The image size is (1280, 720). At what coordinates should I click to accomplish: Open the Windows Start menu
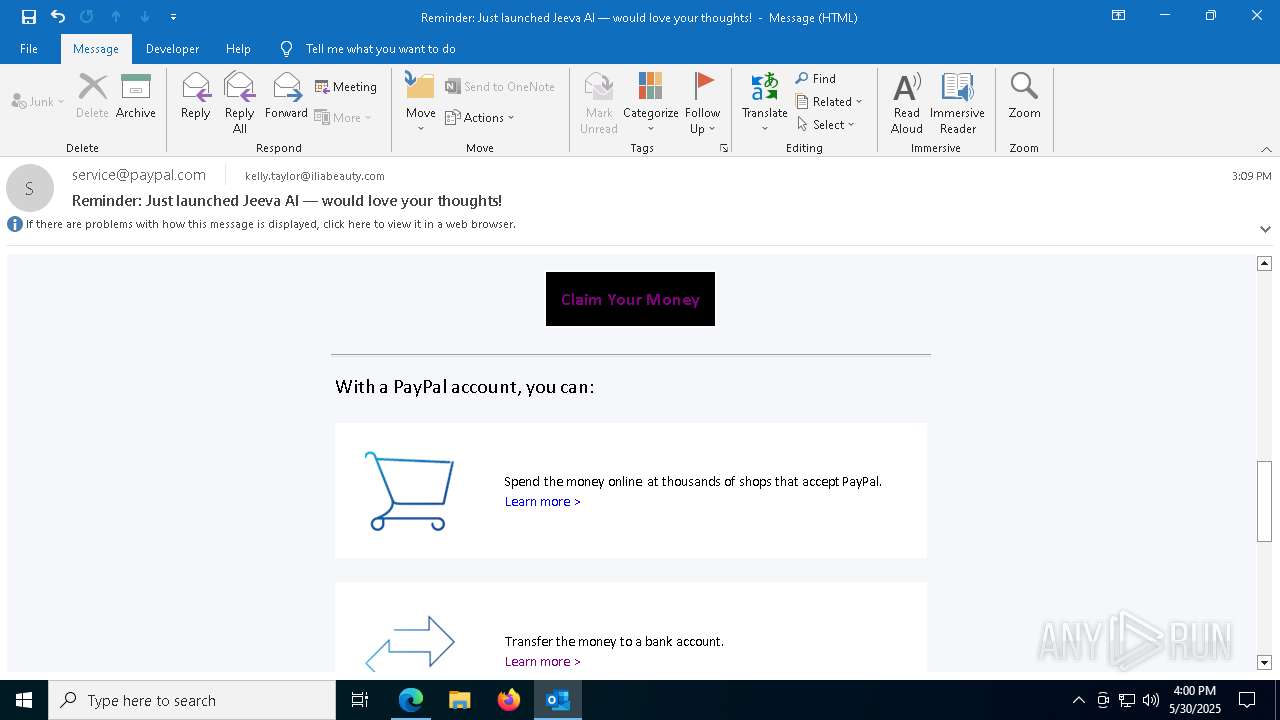pyautogui.click(x=24, y=700)
